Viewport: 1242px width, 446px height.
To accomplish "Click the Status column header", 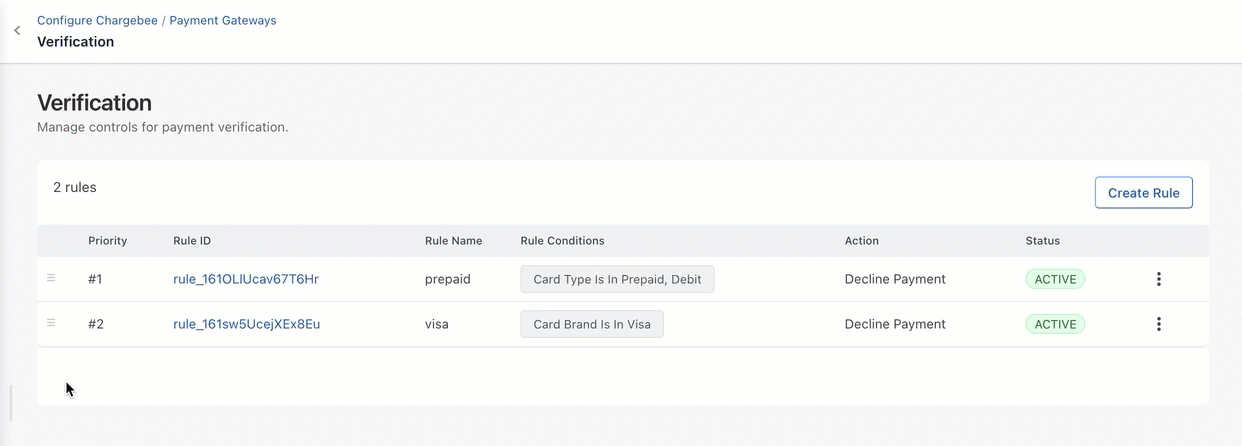I will tap(1042, 241).
